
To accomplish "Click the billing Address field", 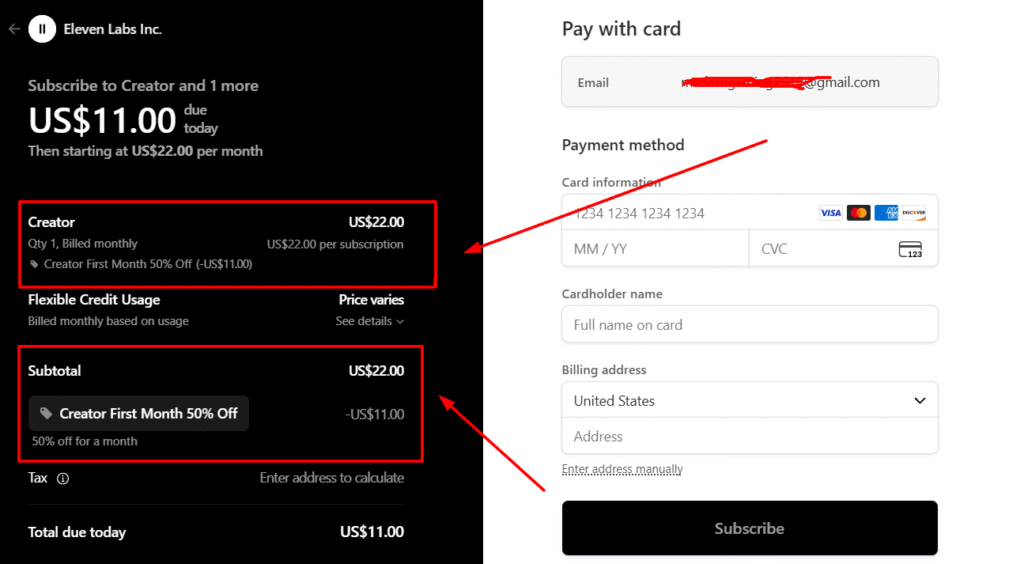I will click(750, 436).
